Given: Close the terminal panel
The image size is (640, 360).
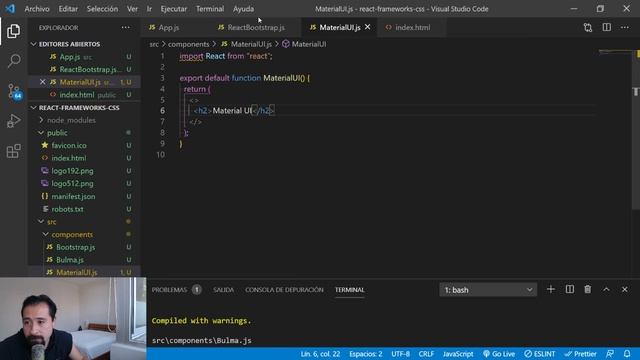Looking at the screenshot, I should tap(624, 289).
